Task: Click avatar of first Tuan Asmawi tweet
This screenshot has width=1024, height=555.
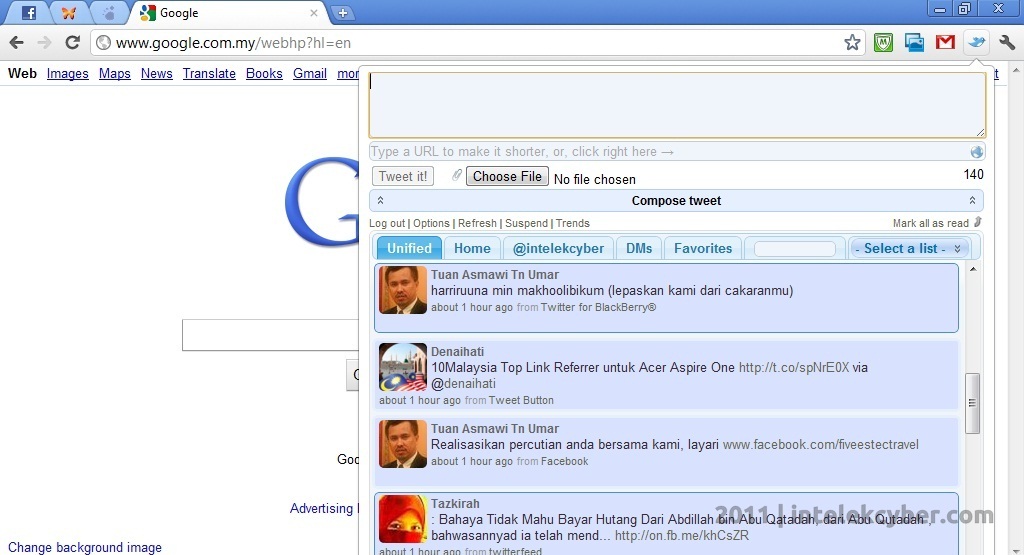Action: [x=402, y=290]
